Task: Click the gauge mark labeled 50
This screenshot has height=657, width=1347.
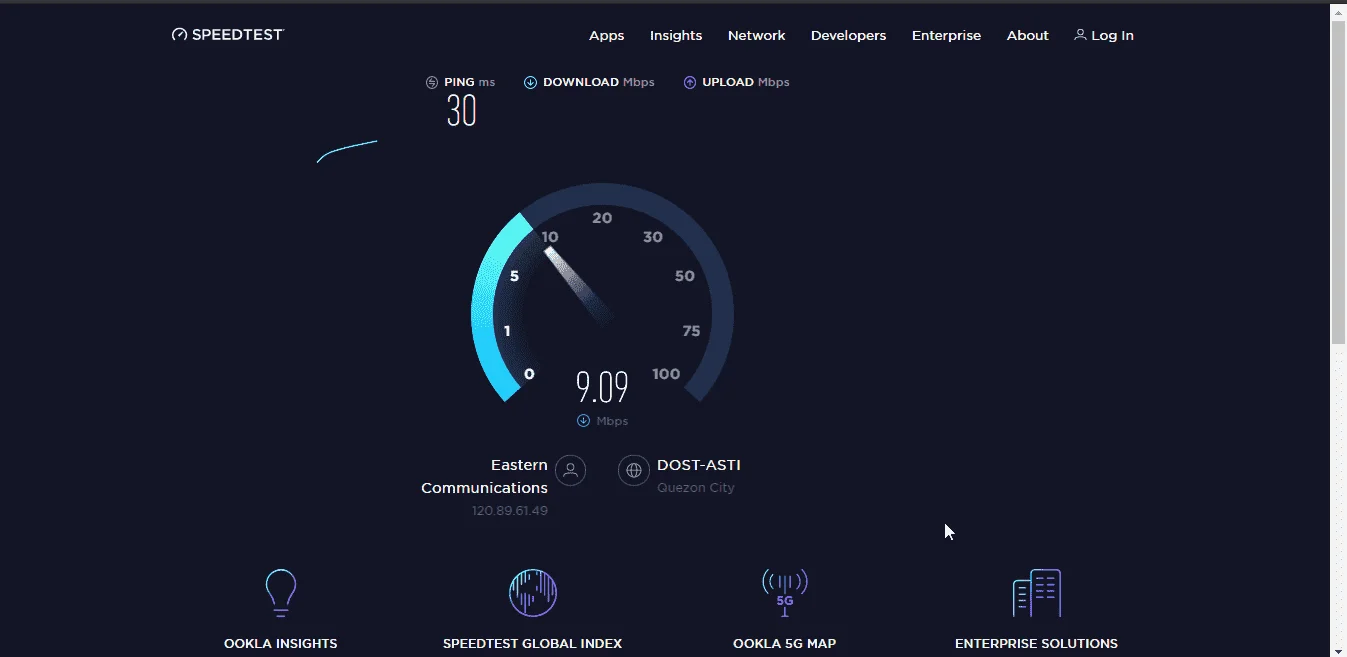Action: [684, 276]
